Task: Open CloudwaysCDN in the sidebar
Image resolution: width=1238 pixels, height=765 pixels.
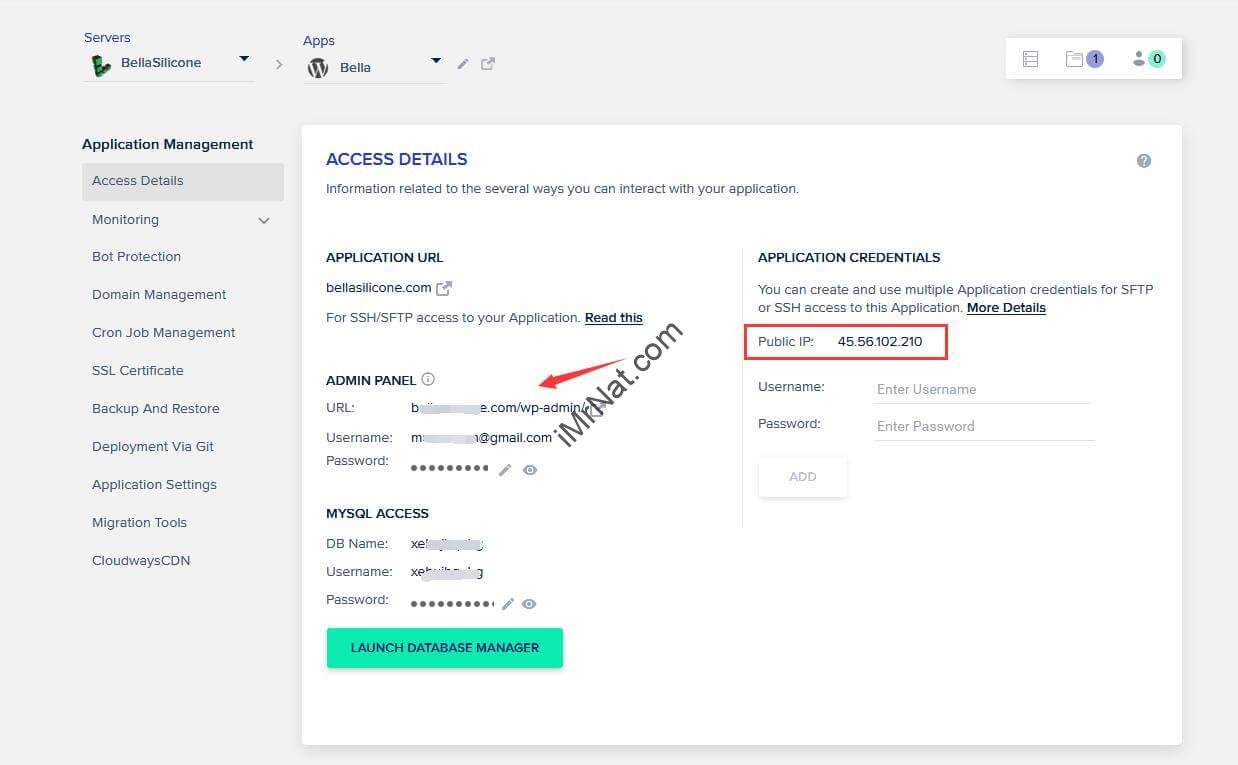Action: click(x=141, y=561)
